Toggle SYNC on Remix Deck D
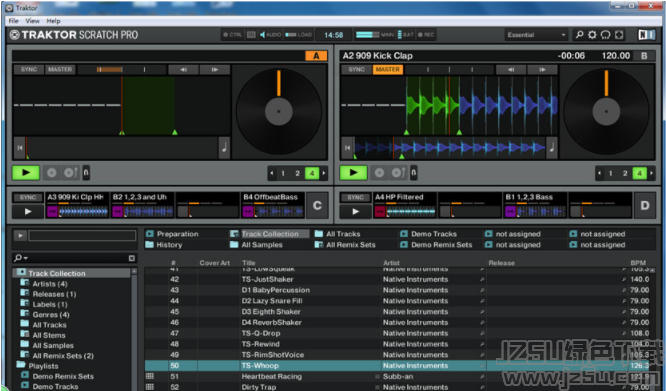This screenshot has height=391, width=666. coord(355,197)
